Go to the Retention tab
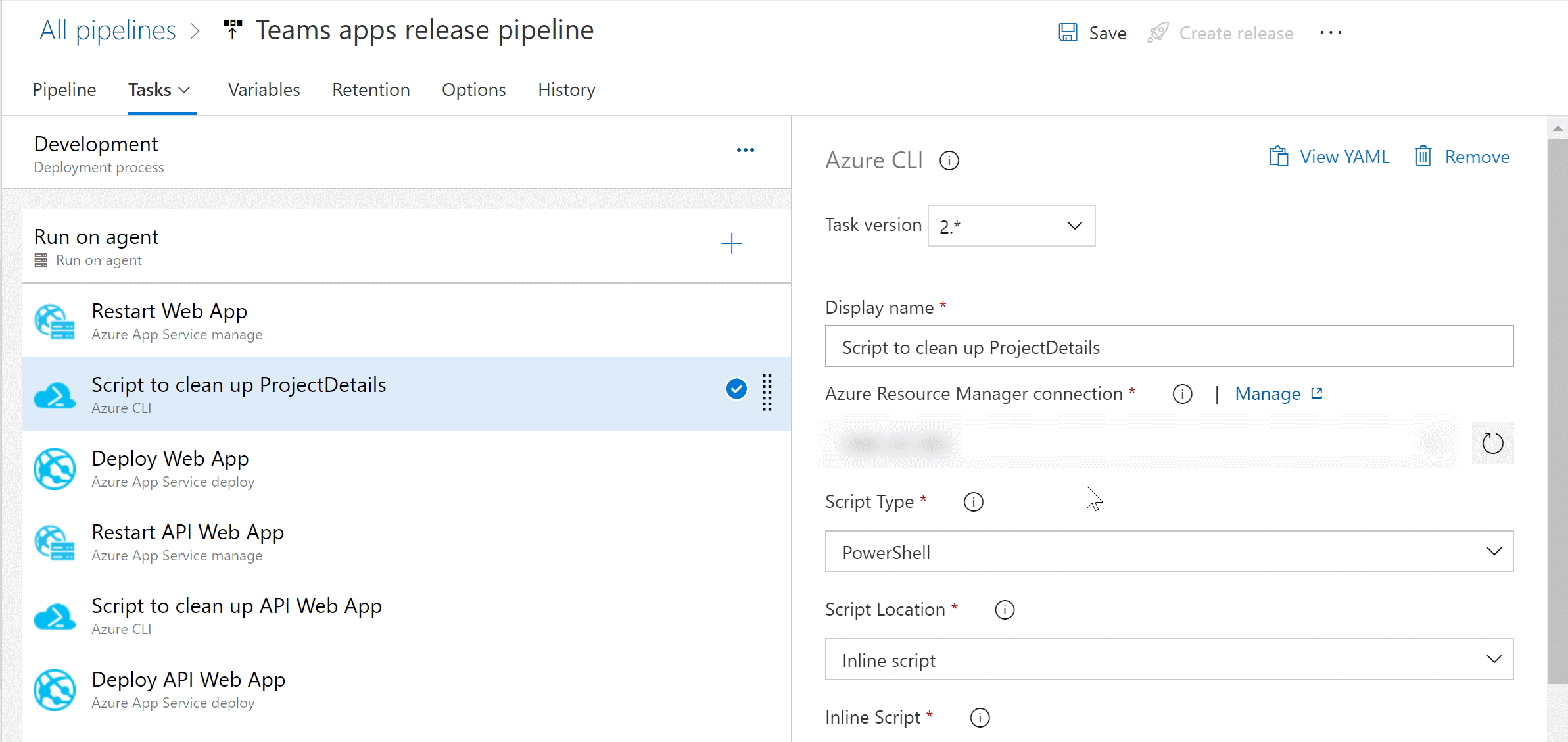Viewport: 1568px width, 742px height. click(x=371, y=89)
